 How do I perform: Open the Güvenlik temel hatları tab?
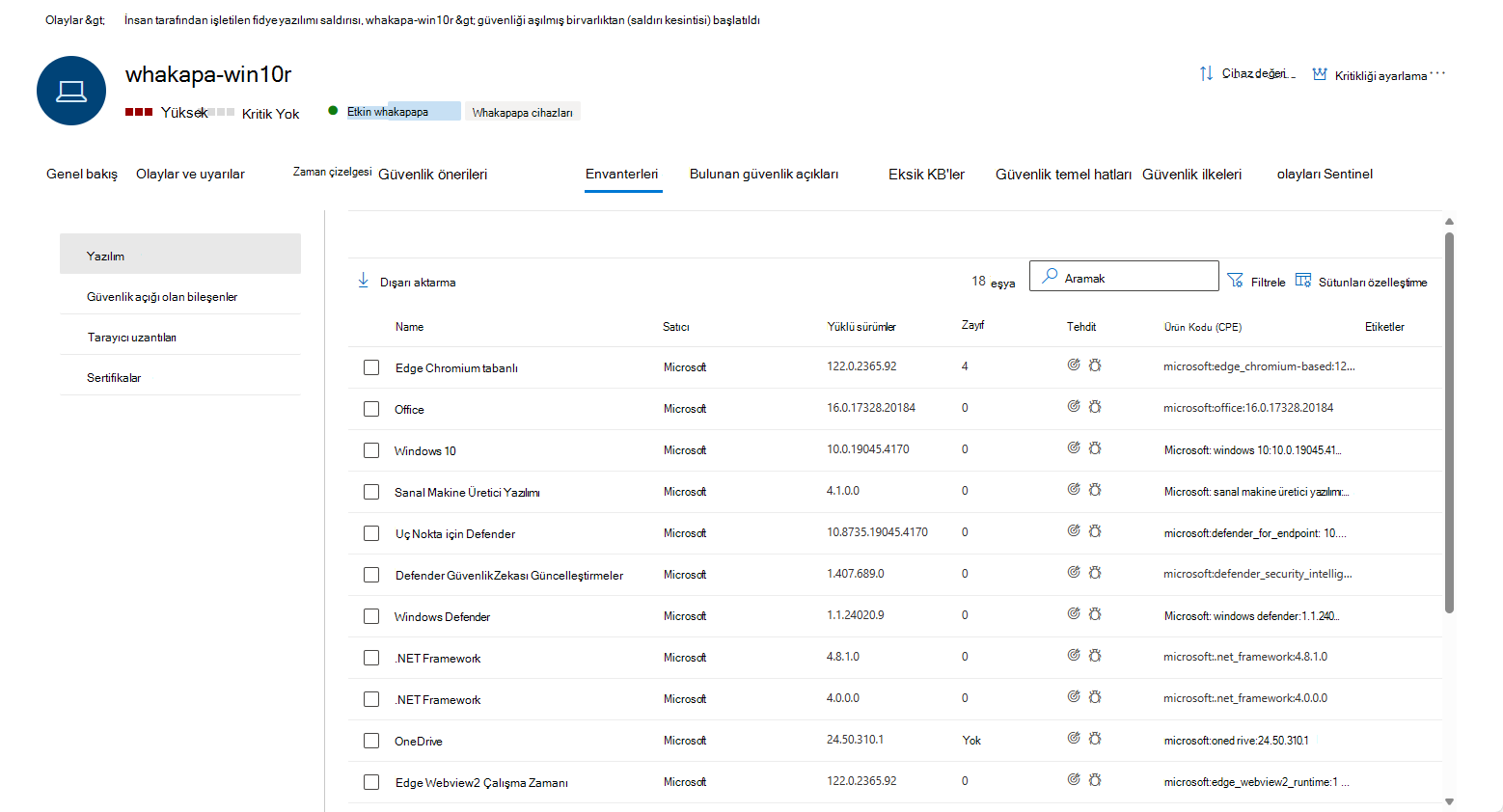click(1063, 175)
